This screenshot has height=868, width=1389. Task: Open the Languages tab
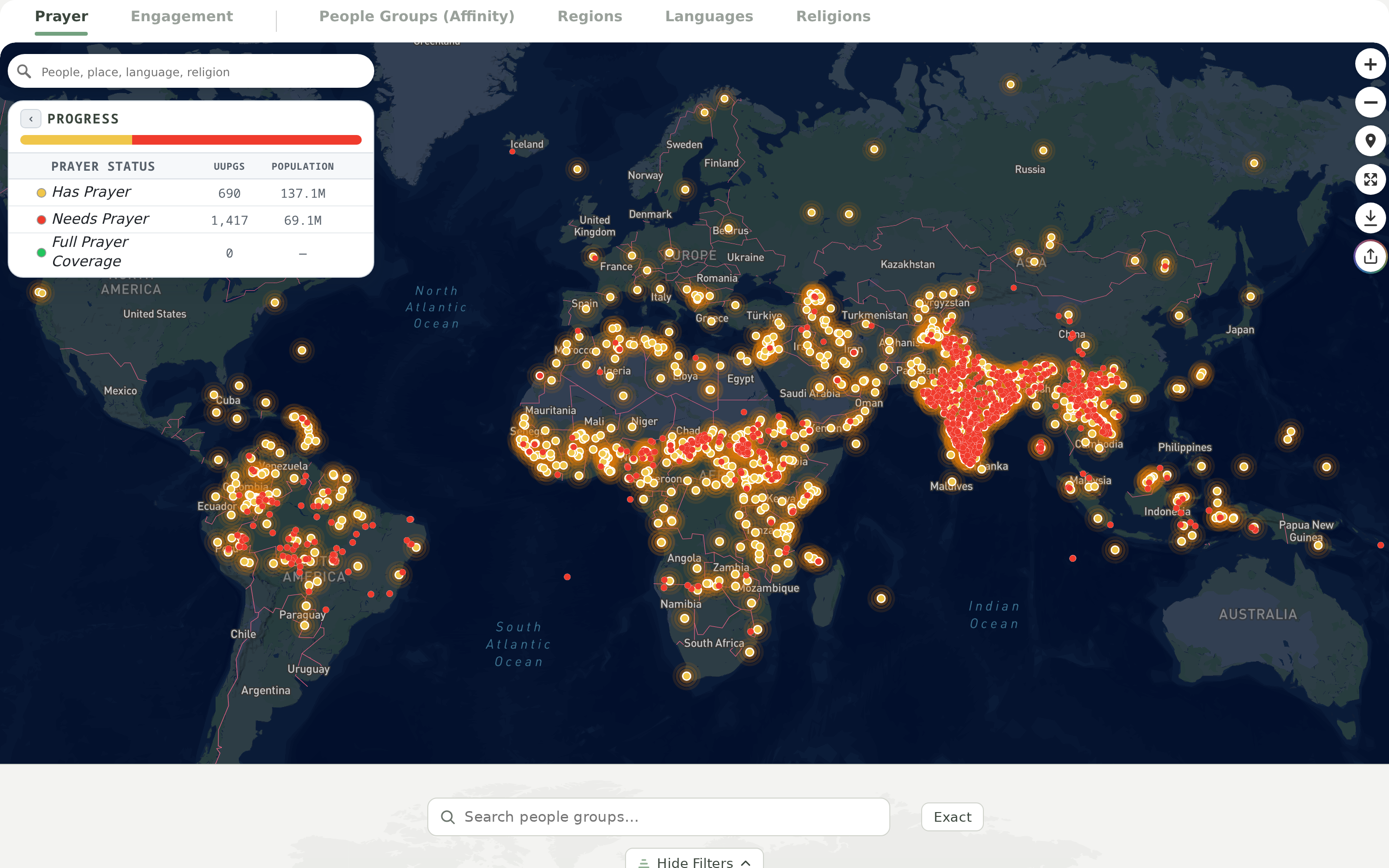pyautogui.click(x=709, y=16)
